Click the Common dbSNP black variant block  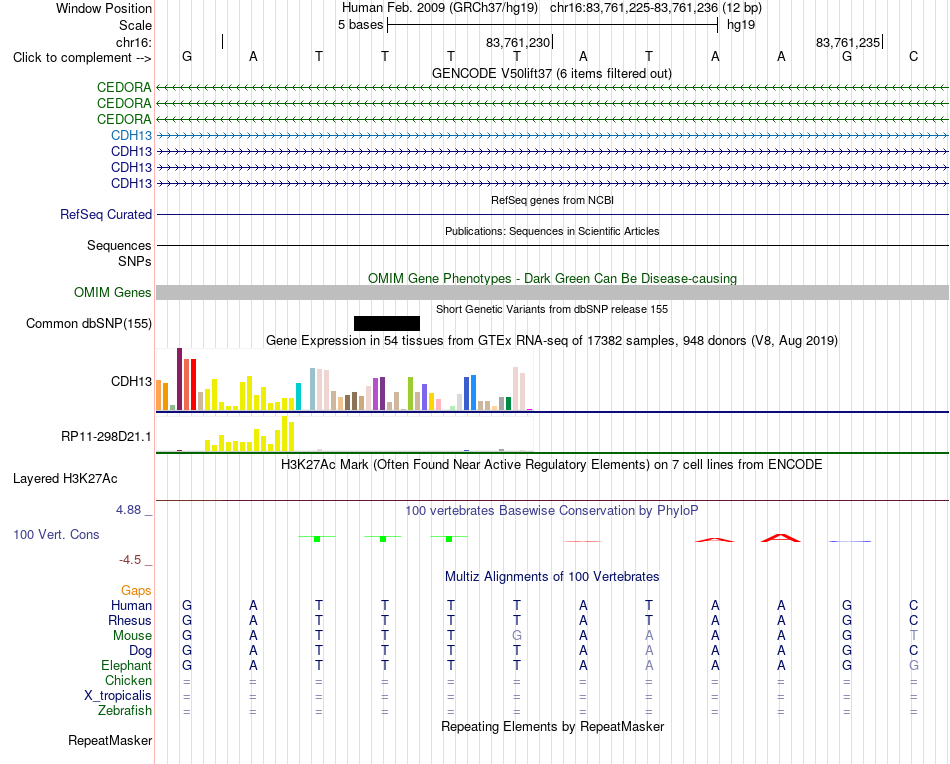click(x=387, y=323)
